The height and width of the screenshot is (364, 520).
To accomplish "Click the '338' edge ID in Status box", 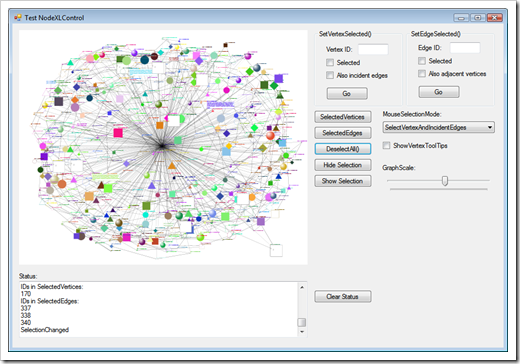I will coord(26,315).
